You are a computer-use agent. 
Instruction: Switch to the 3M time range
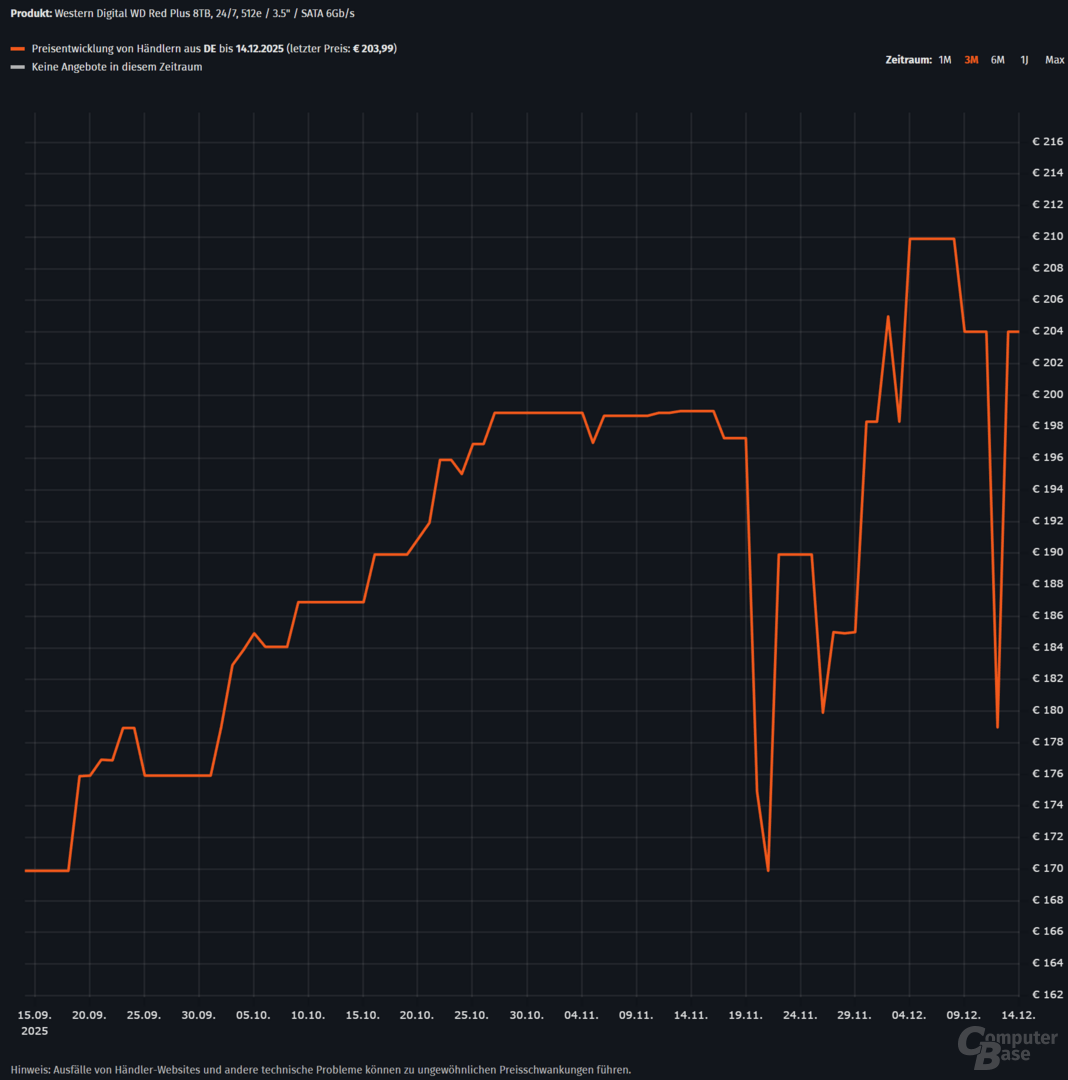click(x=971, y=60)
